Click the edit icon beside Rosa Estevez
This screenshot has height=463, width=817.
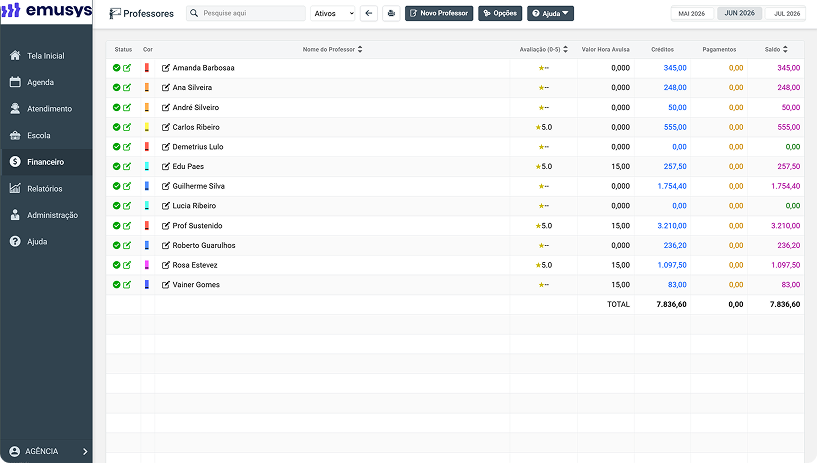(x=166, y=265)
